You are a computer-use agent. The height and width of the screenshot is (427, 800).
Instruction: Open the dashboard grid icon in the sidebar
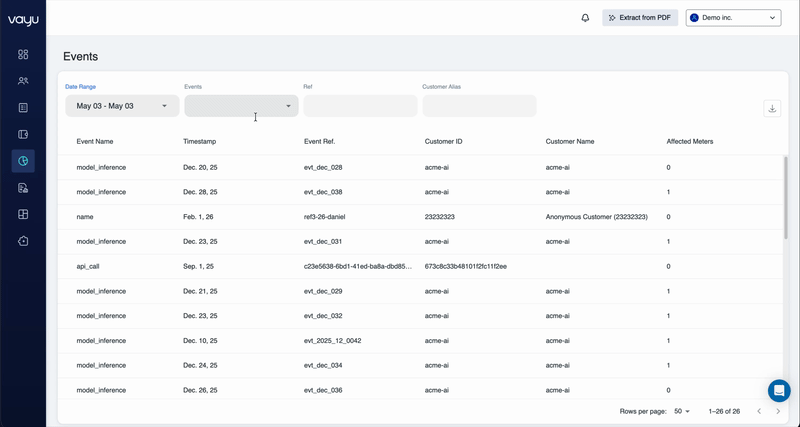click(x=23, y=54)
